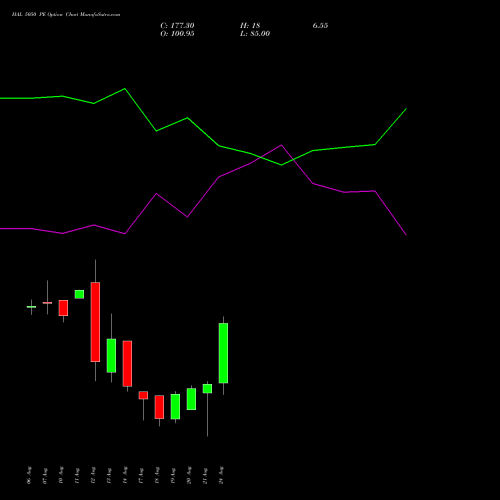
Task: Click the 21 Aug date label
Action: point(205,475)
